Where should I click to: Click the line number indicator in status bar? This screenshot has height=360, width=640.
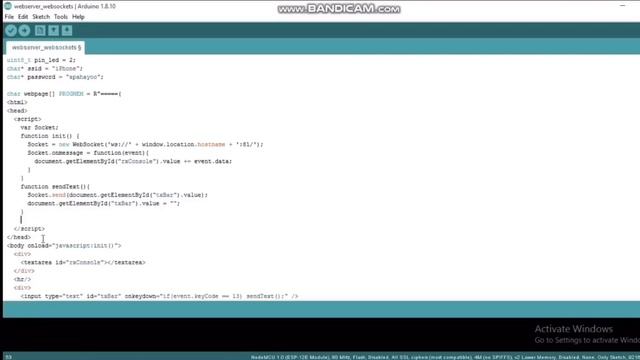9,357
